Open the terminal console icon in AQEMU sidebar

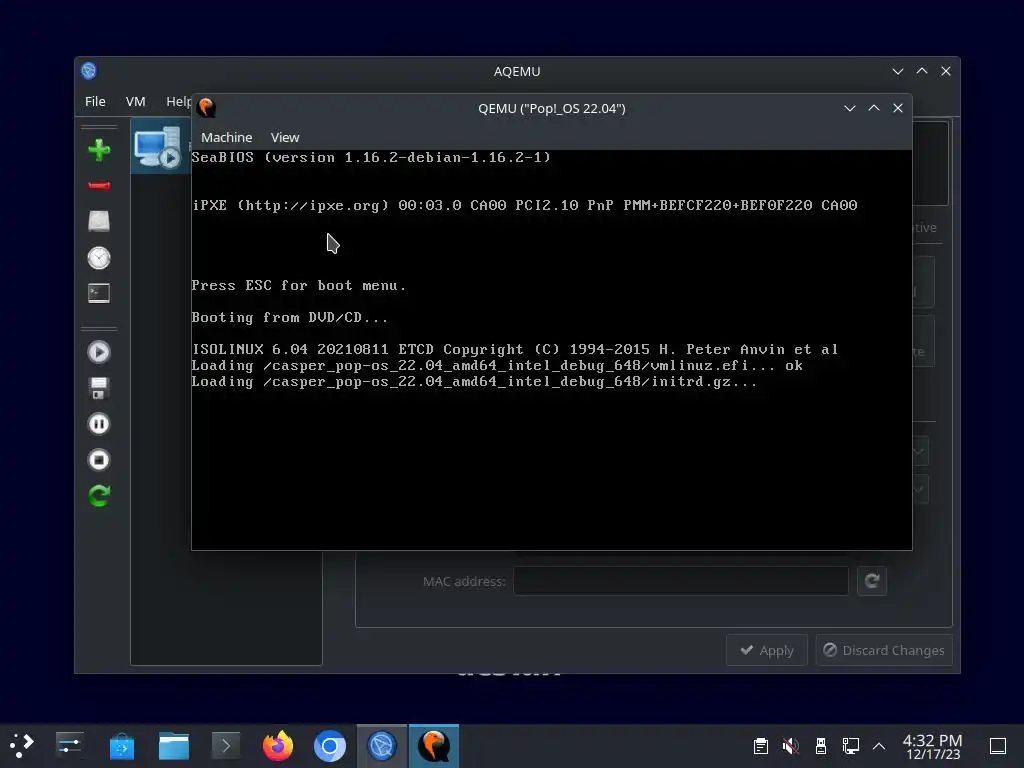[99, 293]
